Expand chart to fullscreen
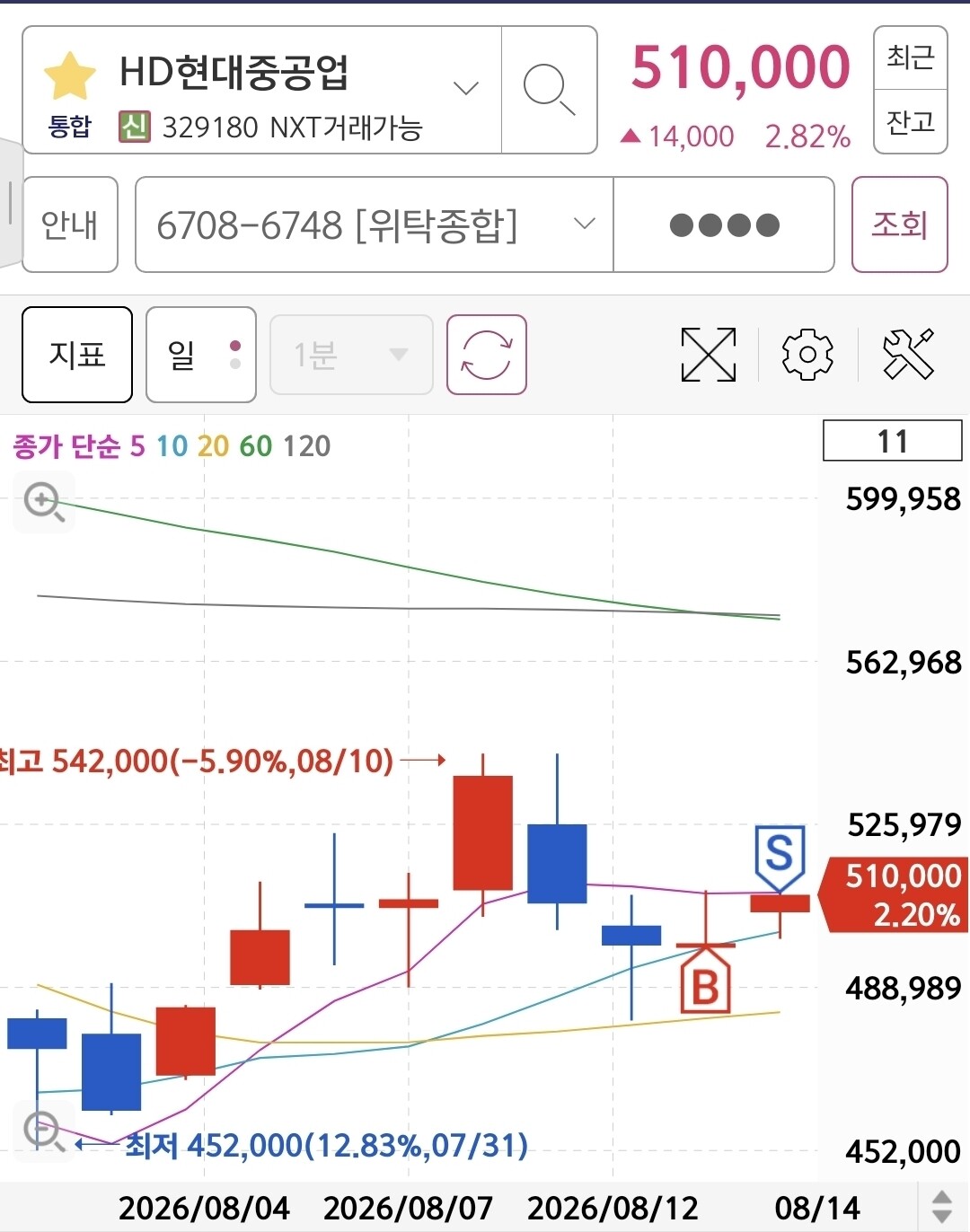 coord(709,355)
